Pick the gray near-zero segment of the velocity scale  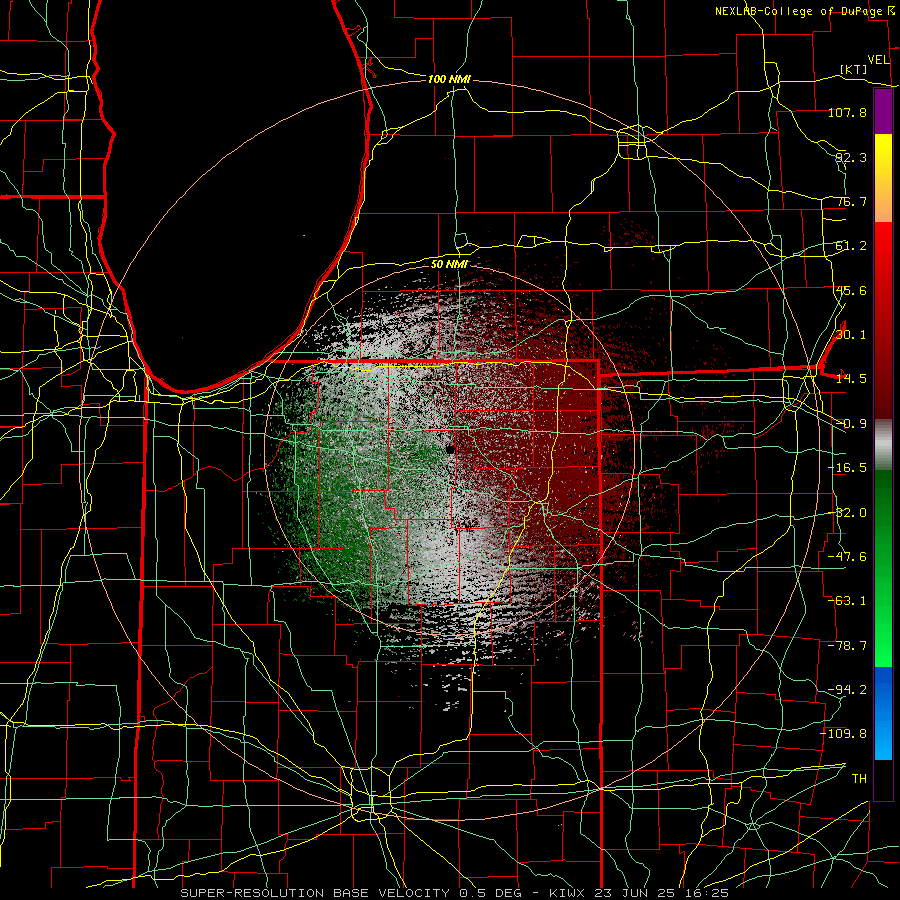pyautogui.click(x=883, y=445)
